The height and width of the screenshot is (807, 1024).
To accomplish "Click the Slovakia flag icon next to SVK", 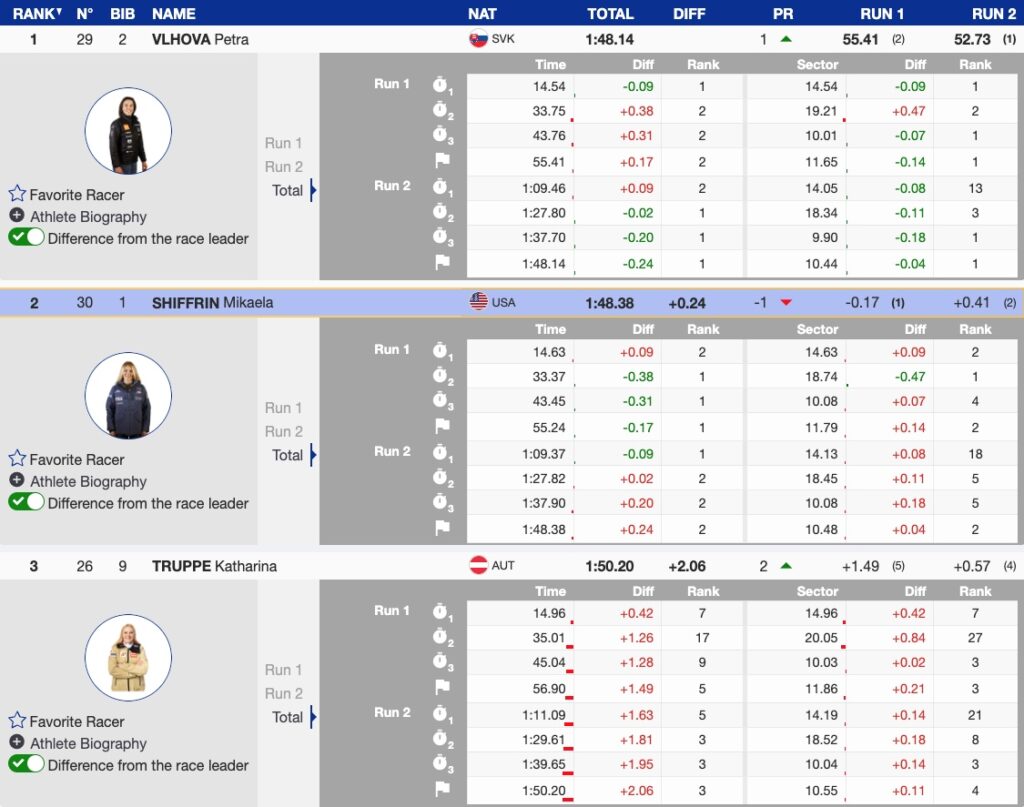I will (x=478, y=39).
